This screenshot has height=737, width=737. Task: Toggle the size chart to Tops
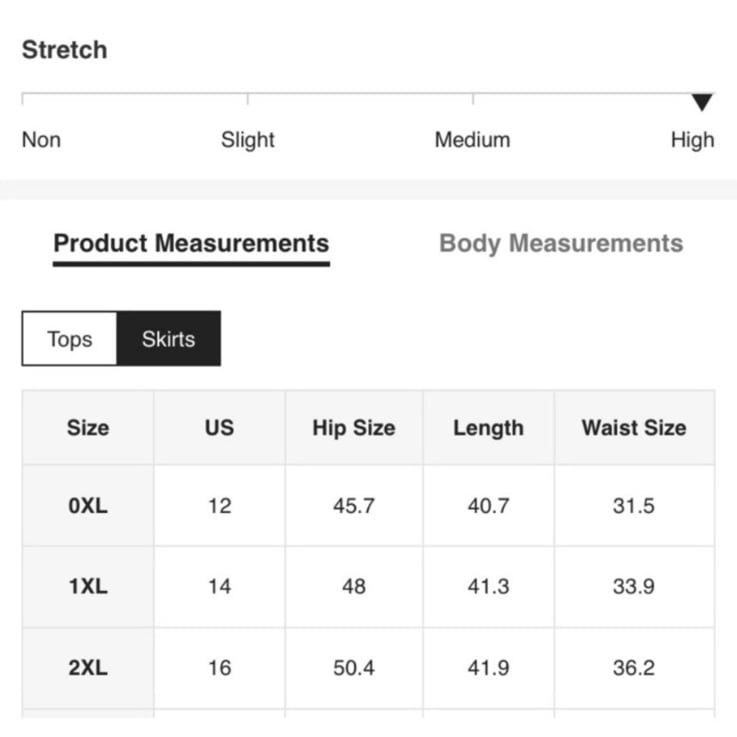(70, 338)
